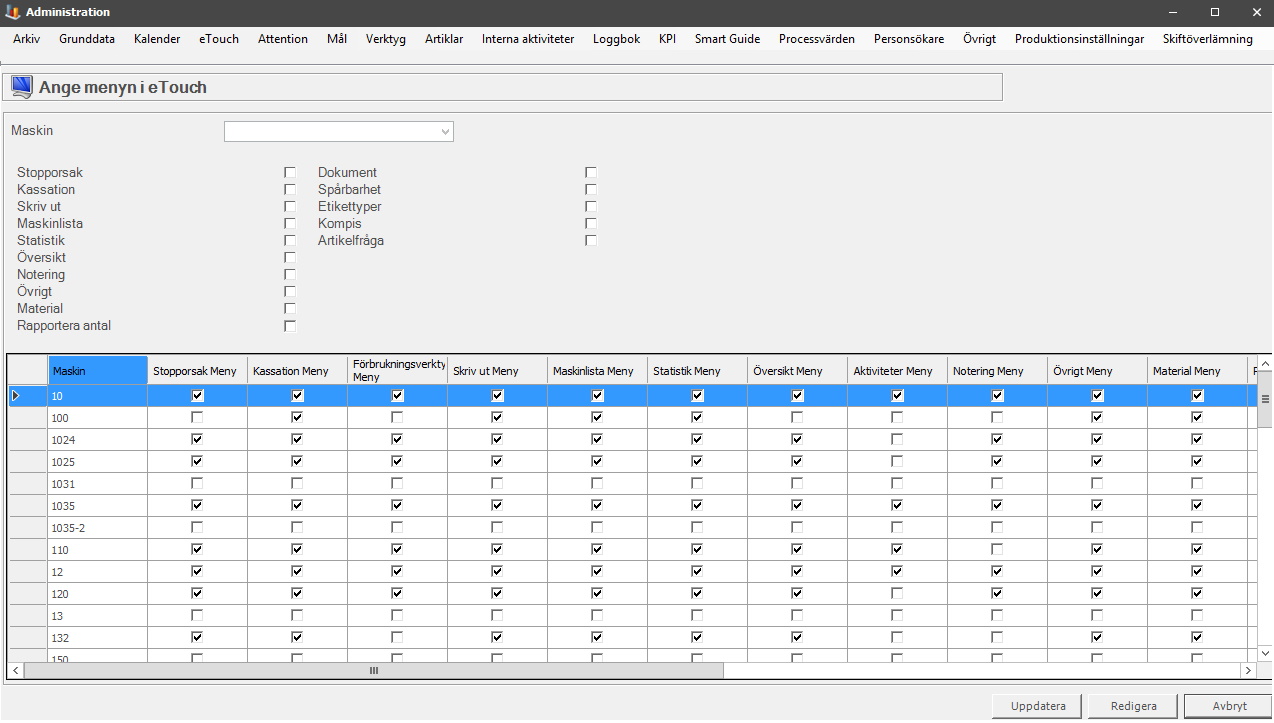Sort by the Maskin column header
The height and width of the screenshot is (723, 1274).
pos(98,371)
